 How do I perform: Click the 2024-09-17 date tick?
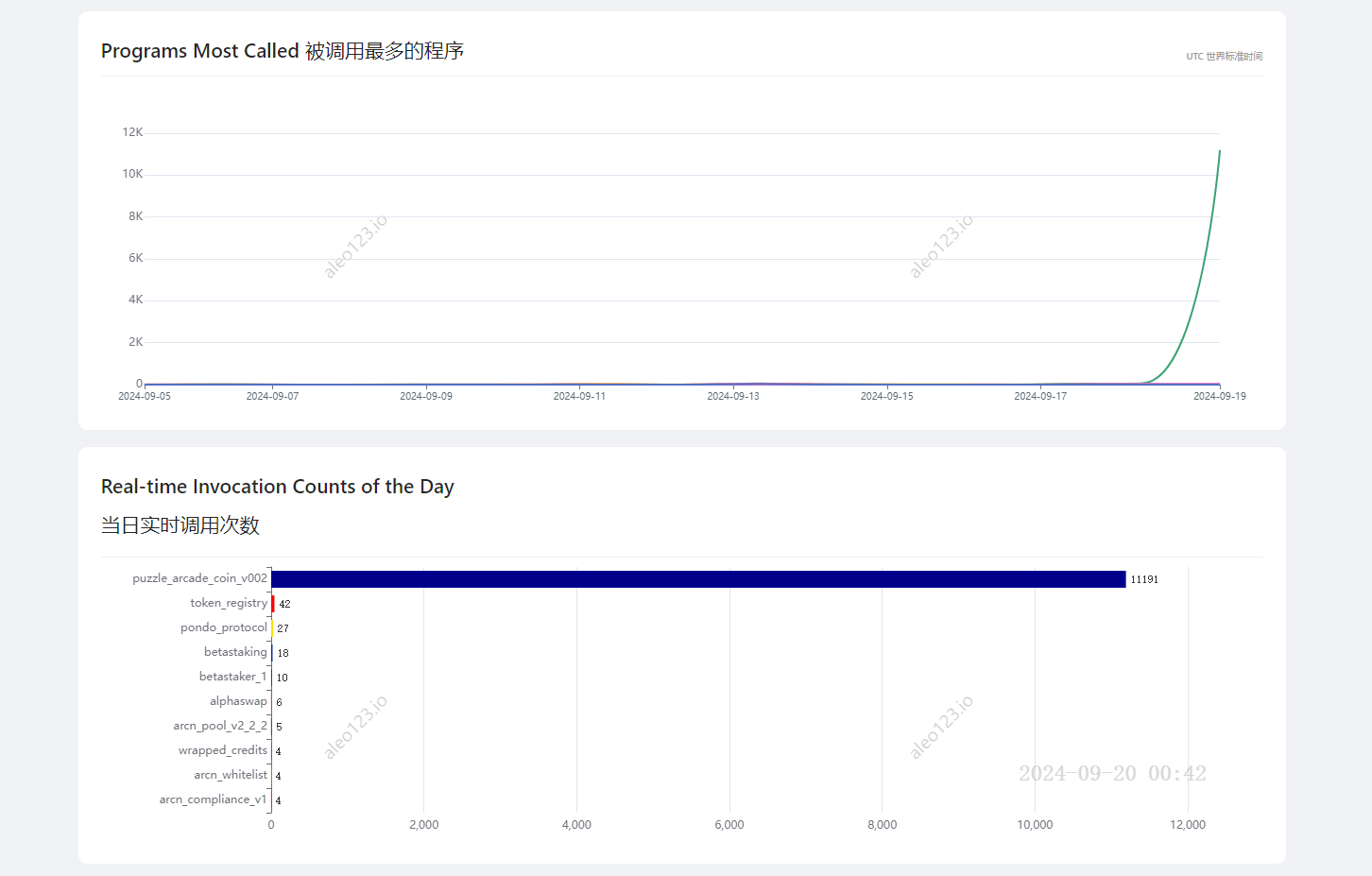coord(1040,397)
